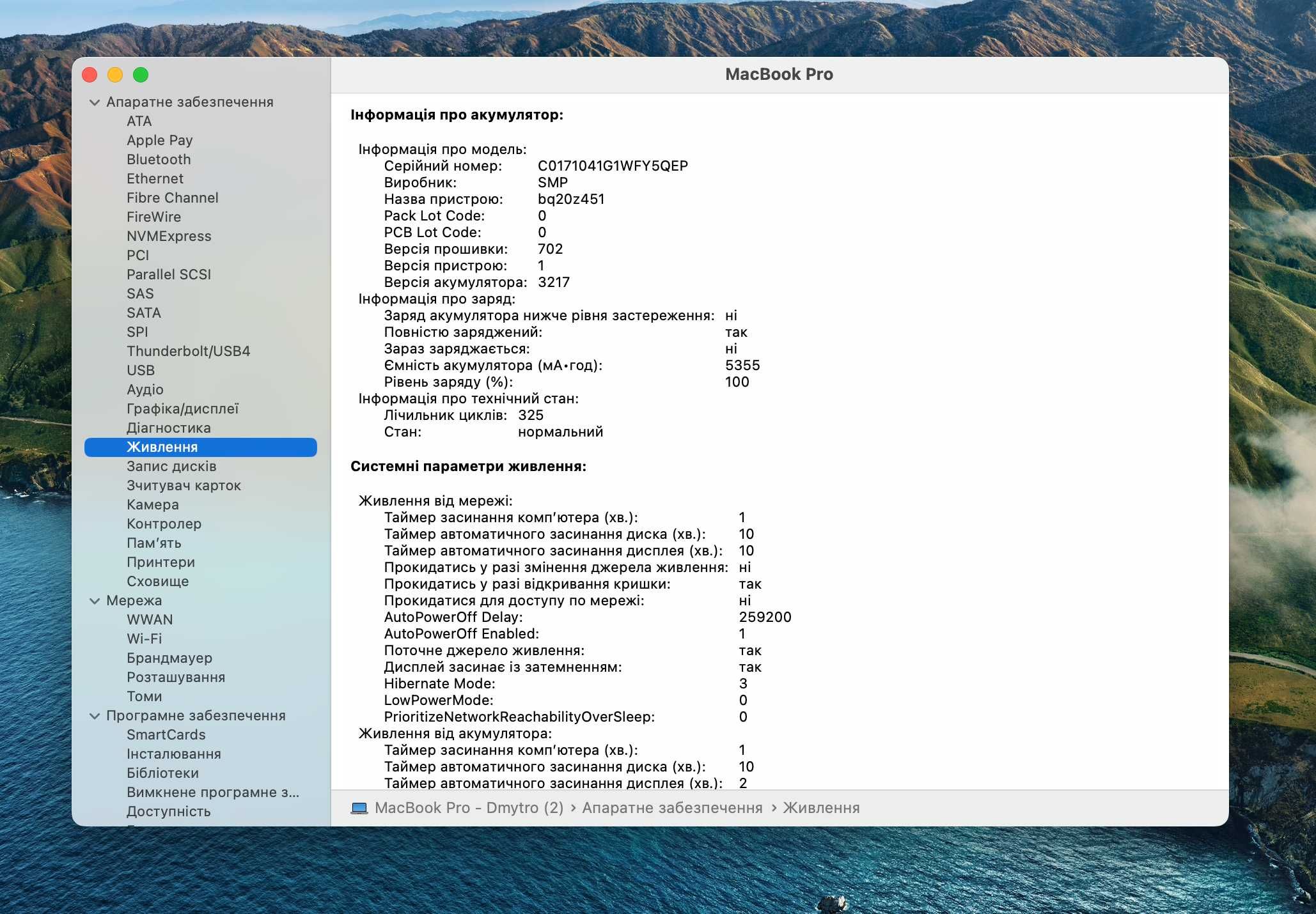
Task: Click Апаратне забезпечення sidebar heading
Action: pyautogui.click(x=190, y=102)
